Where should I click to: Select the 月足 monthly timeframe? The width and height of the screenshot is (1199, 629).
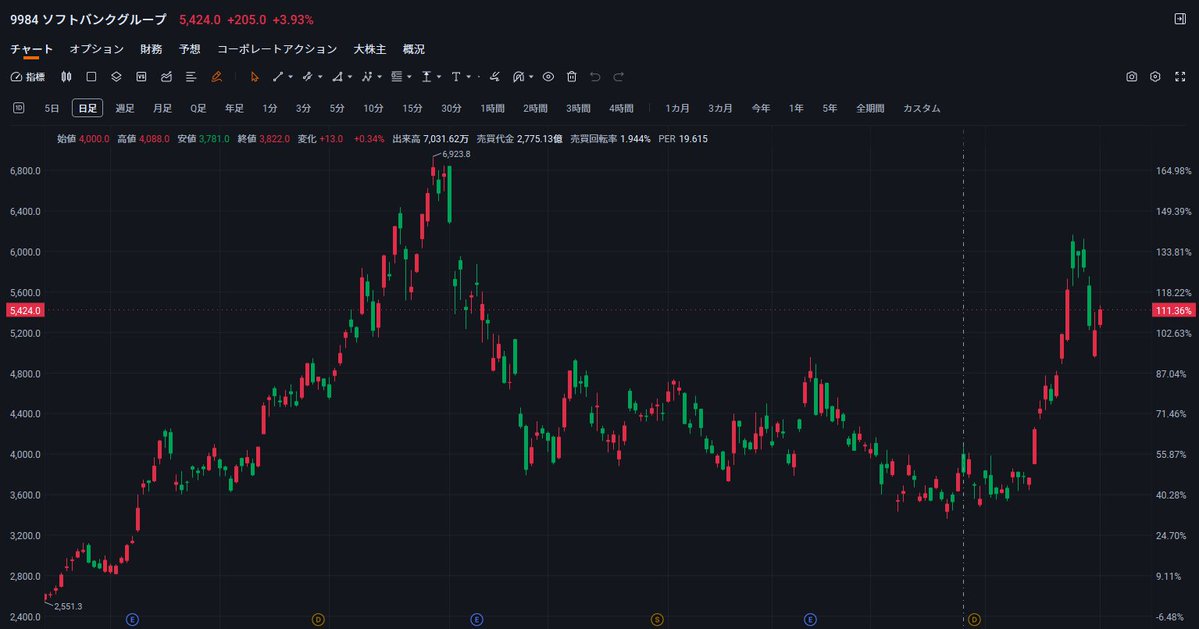coord(162,109)
